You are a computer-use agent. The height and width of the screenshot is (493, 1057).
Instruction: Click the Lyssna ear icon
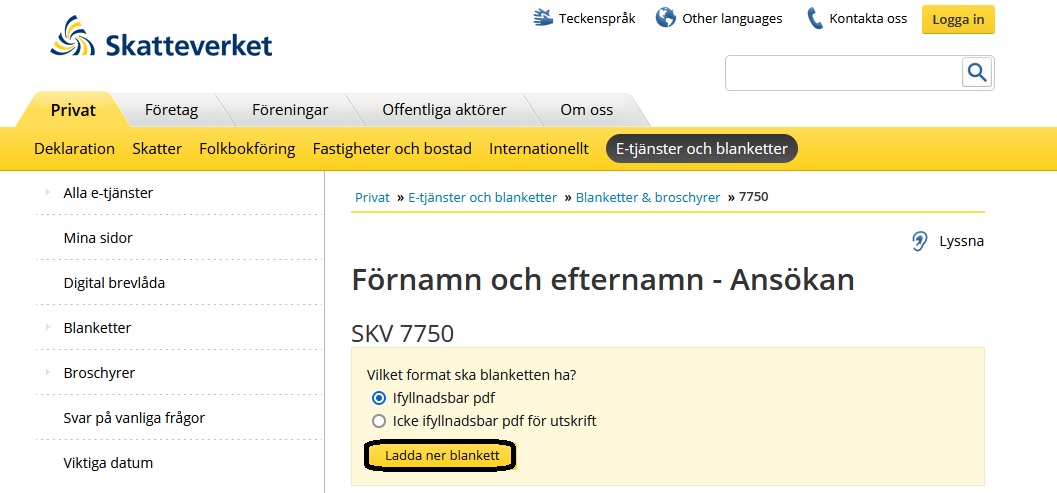pyautogui.click(x=920, y=241)
